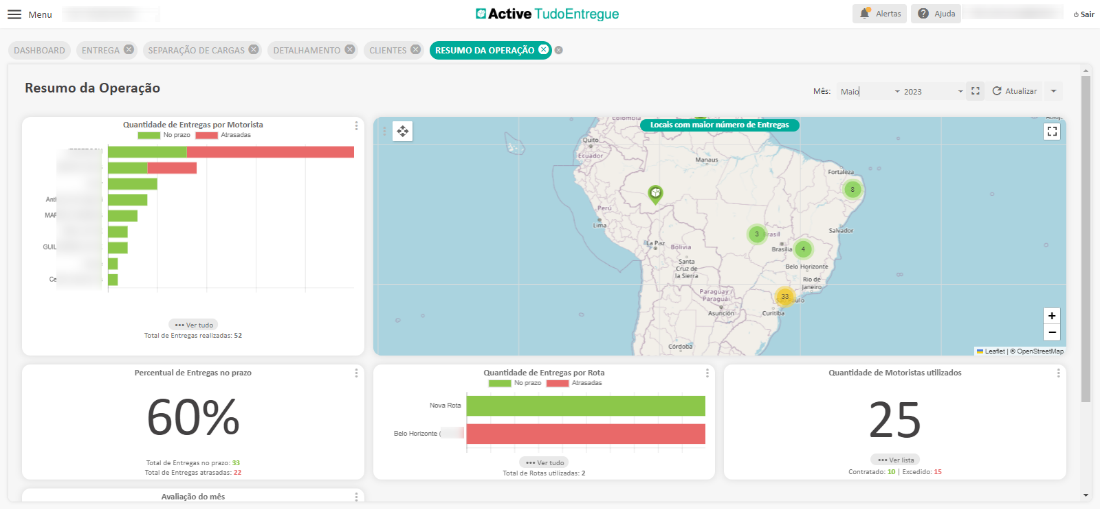Click the cluster marker showing 4
This screenshot has height=509, width=1100.
[x=803, y=249]
